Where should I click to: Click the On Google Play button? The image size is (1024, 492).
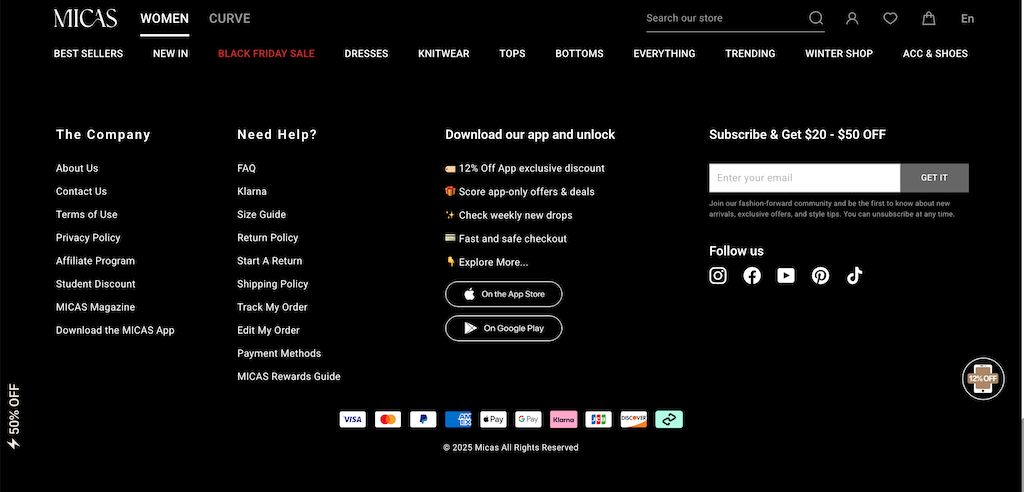click(x=504, y=328)
